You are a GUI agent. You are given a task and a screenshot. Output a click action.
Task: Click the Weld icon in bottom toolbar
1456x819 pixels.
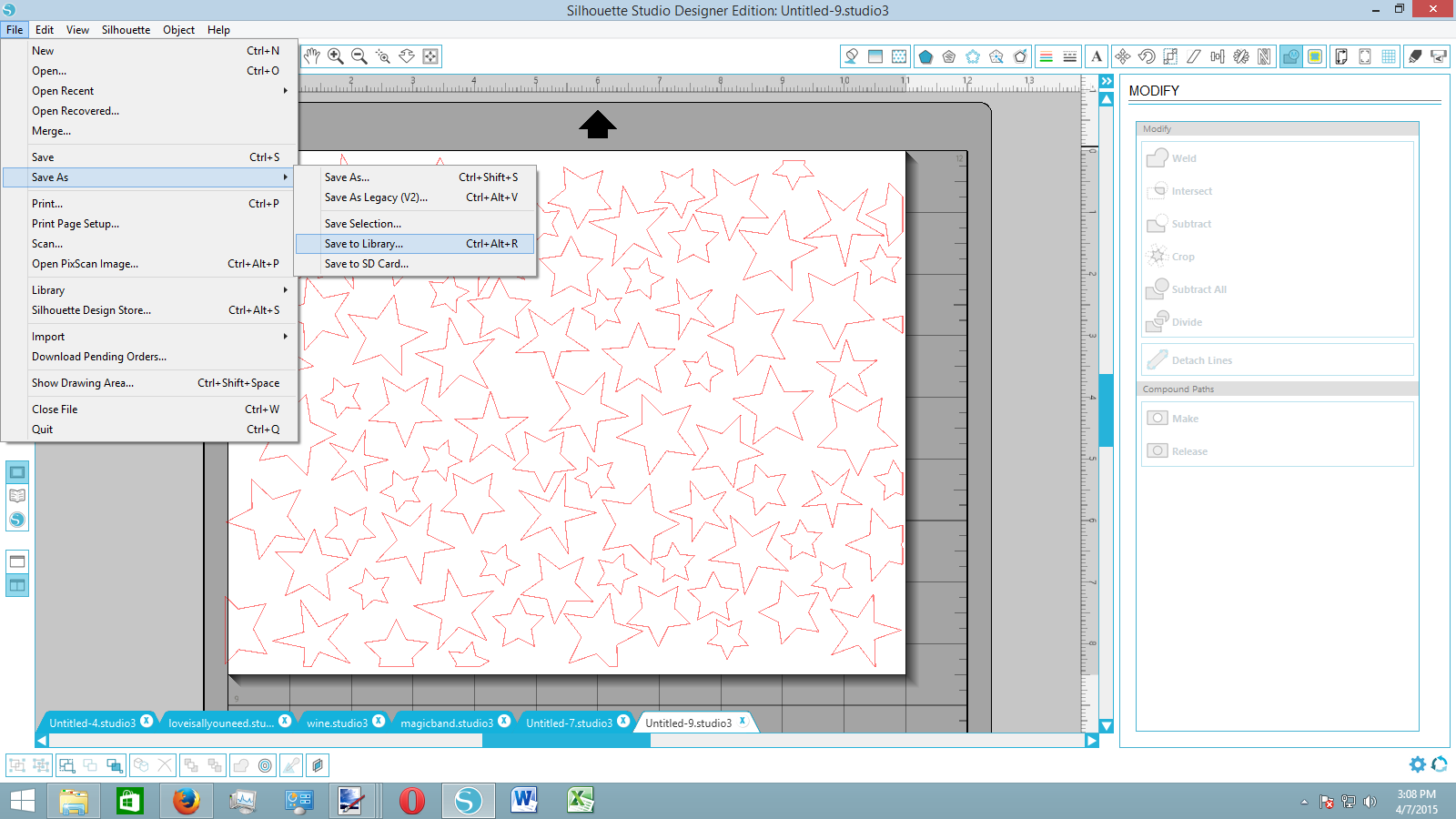pyautogui.click(x=241, y=765)
